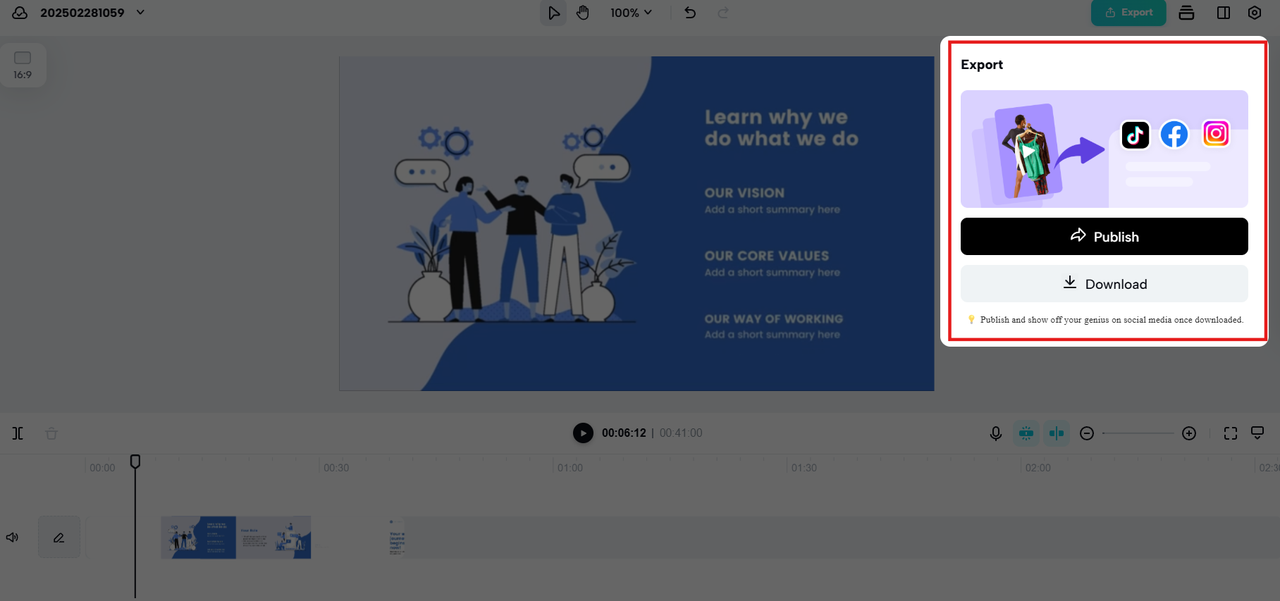This screenshot has height=601, width=1280.
Task: Select the pointer selection tool
Action: [x=553, y=13]
